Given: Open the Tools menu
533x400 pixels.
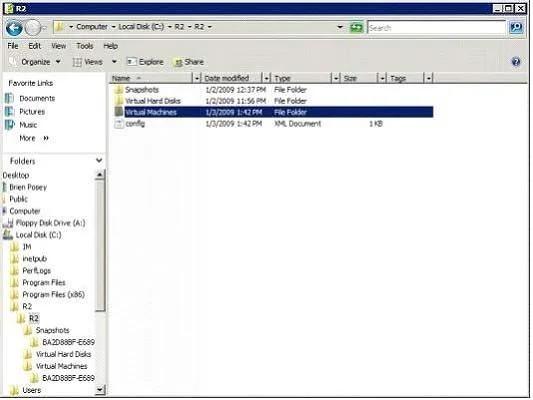Looking at the screenshot, I should click(x=85, y=46).
